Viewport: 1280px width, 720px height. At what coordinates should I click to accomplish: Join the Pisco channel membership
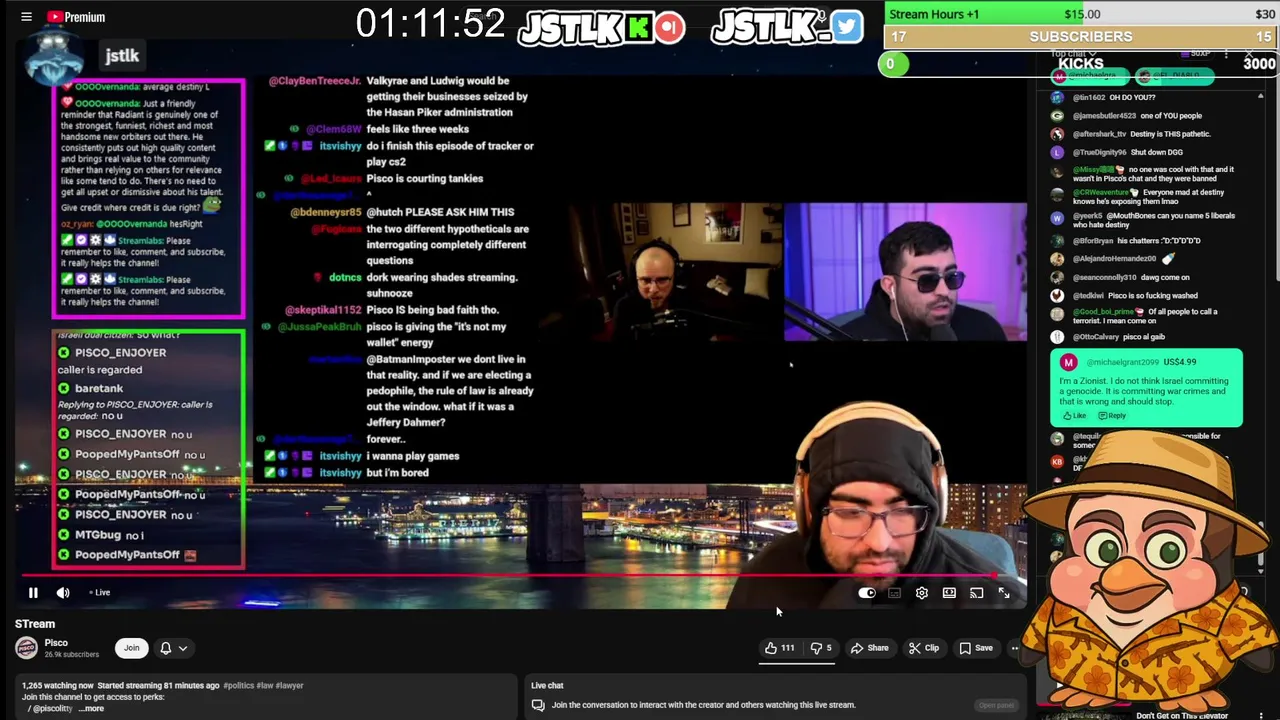point(131,648)
